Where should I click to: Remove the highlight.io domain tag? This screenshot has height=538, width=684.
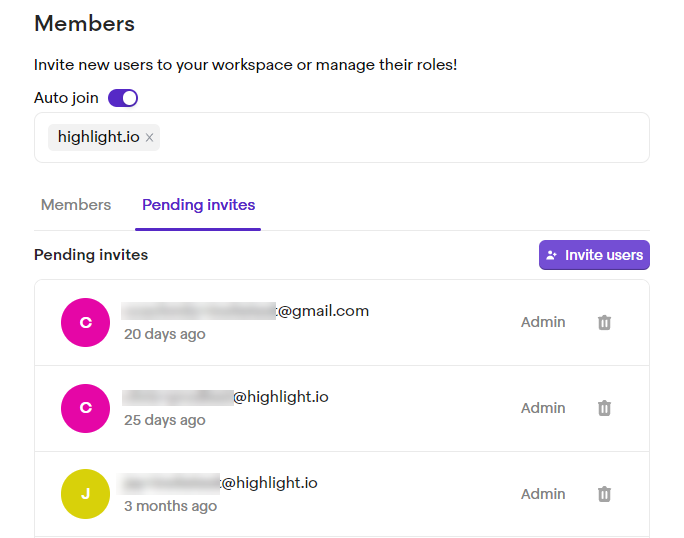coord(150,138)
